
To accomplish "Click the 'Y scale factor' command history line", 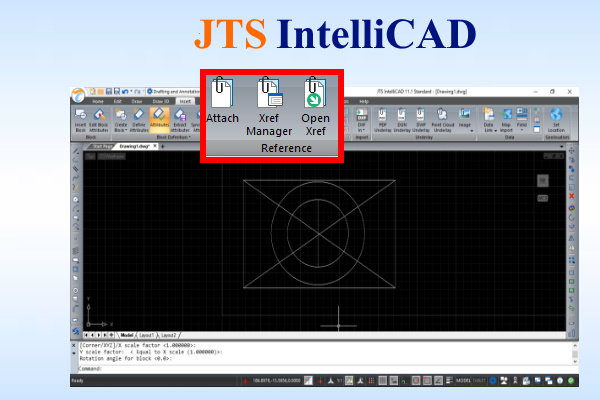I will [151, 352].
